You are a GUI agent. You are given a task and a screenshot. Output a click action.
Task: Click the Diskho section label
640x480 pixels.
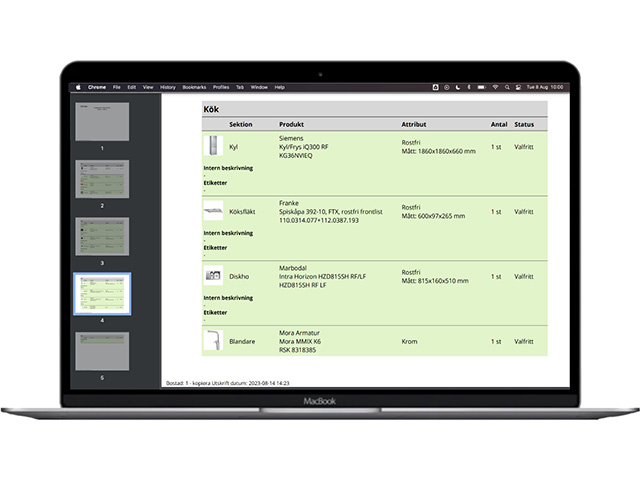click(x=239, y=276)
